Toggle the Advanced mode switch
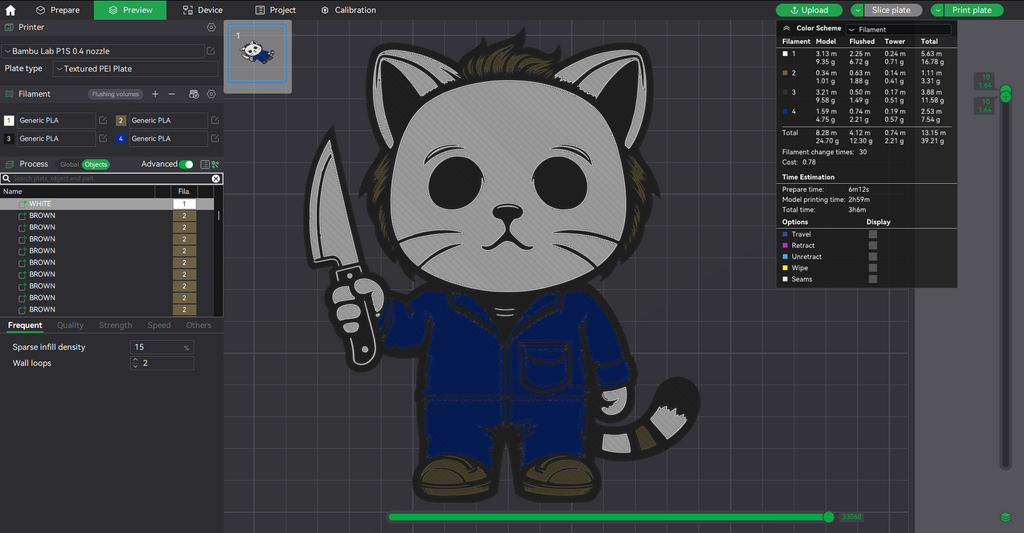The width and height of the screenshot is (1024, 533). (187, 165)
